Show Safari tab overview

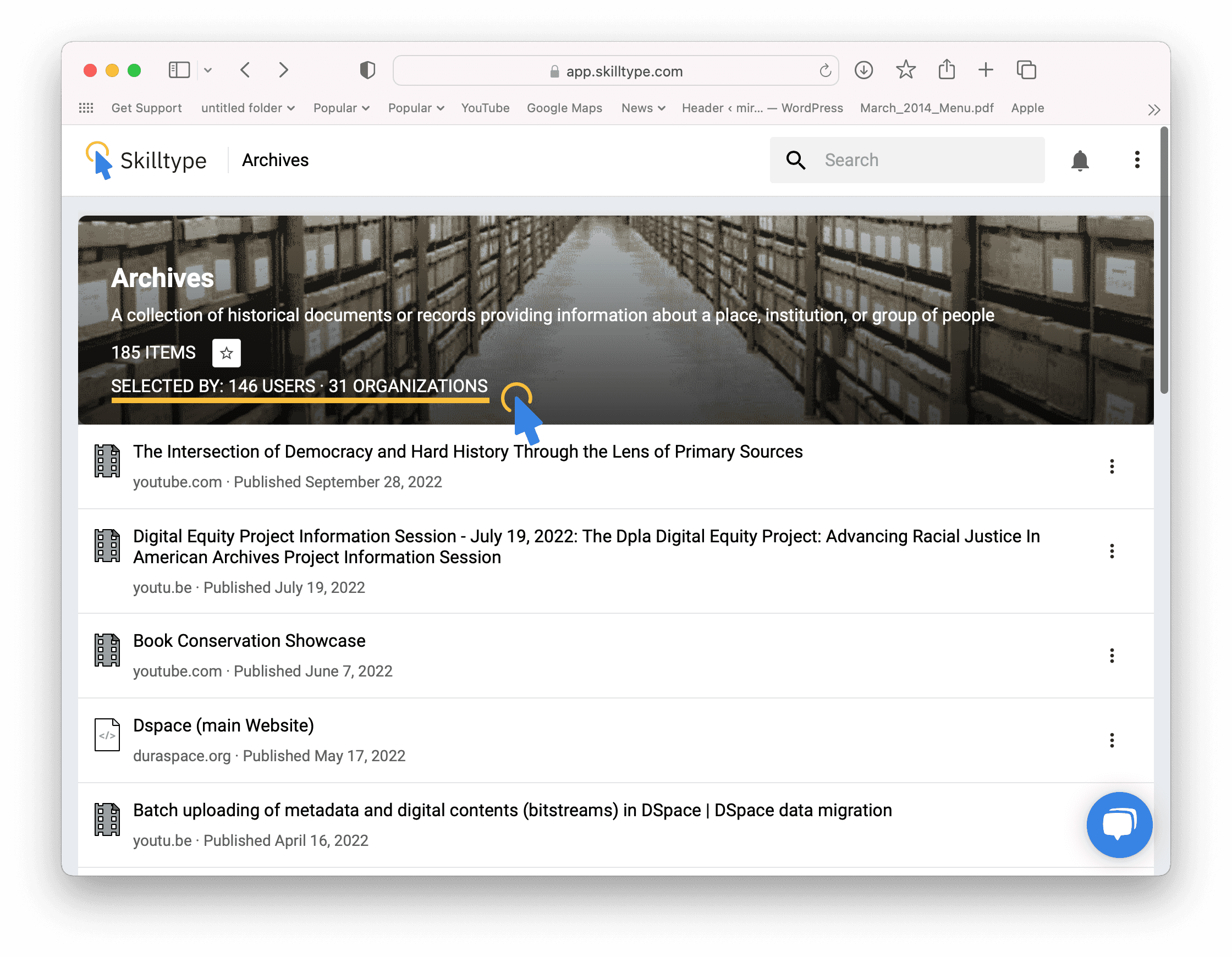point(1026,70)
